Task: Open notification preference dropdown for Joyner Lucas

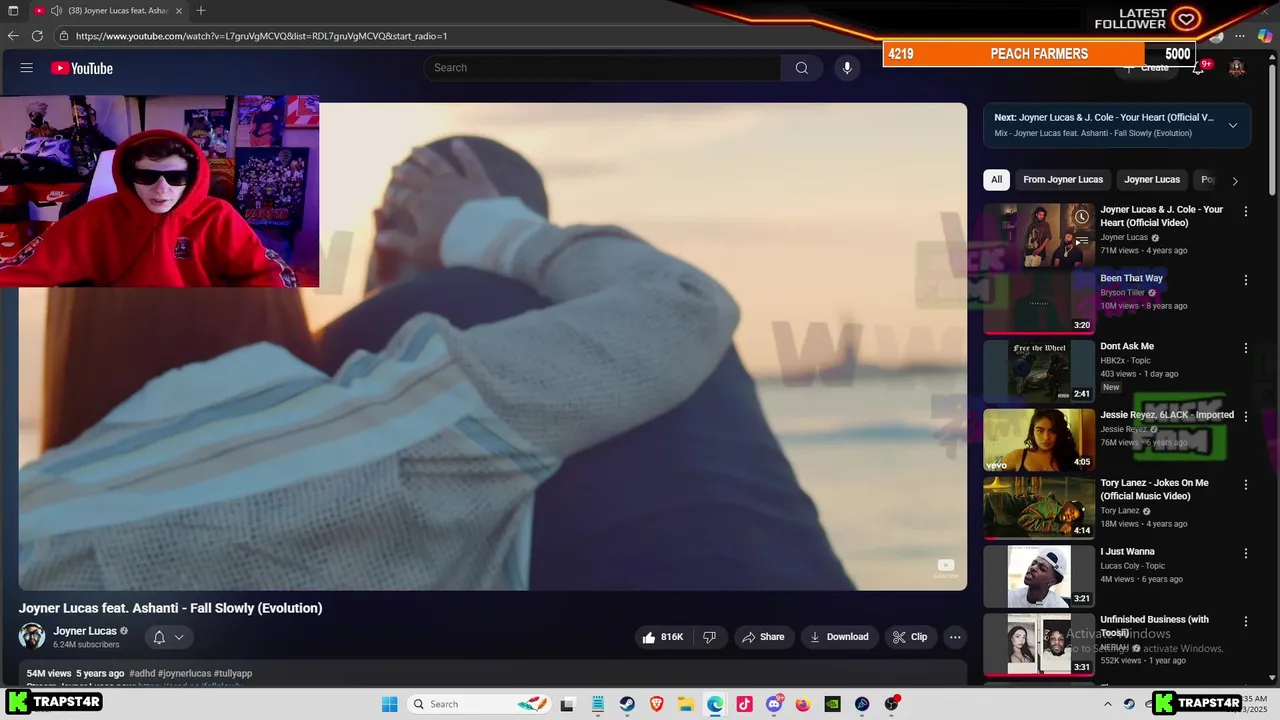Action: (168, 637)
